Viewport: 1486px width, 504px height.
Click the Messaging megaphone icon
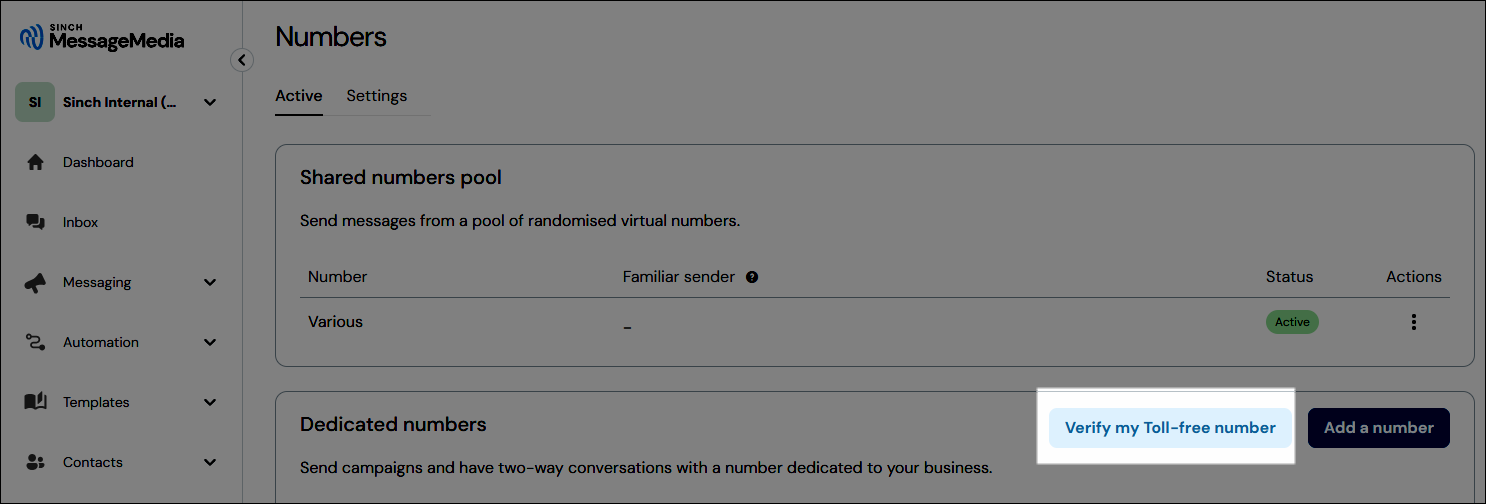pos(36,283)
